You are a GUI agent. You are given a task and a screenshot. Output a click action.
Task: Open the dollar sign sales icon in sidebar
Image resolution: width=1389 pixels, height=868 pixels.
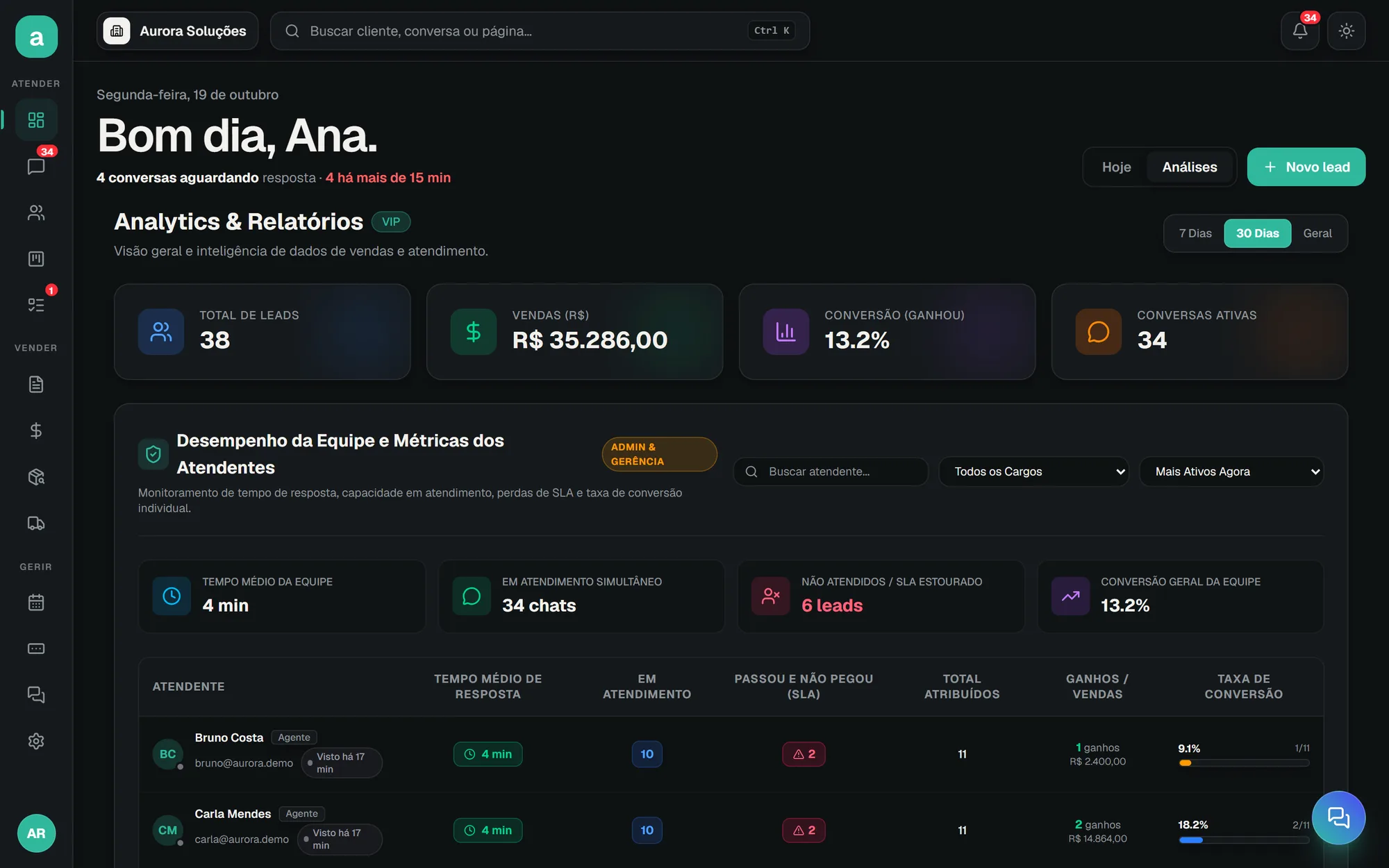36,431
